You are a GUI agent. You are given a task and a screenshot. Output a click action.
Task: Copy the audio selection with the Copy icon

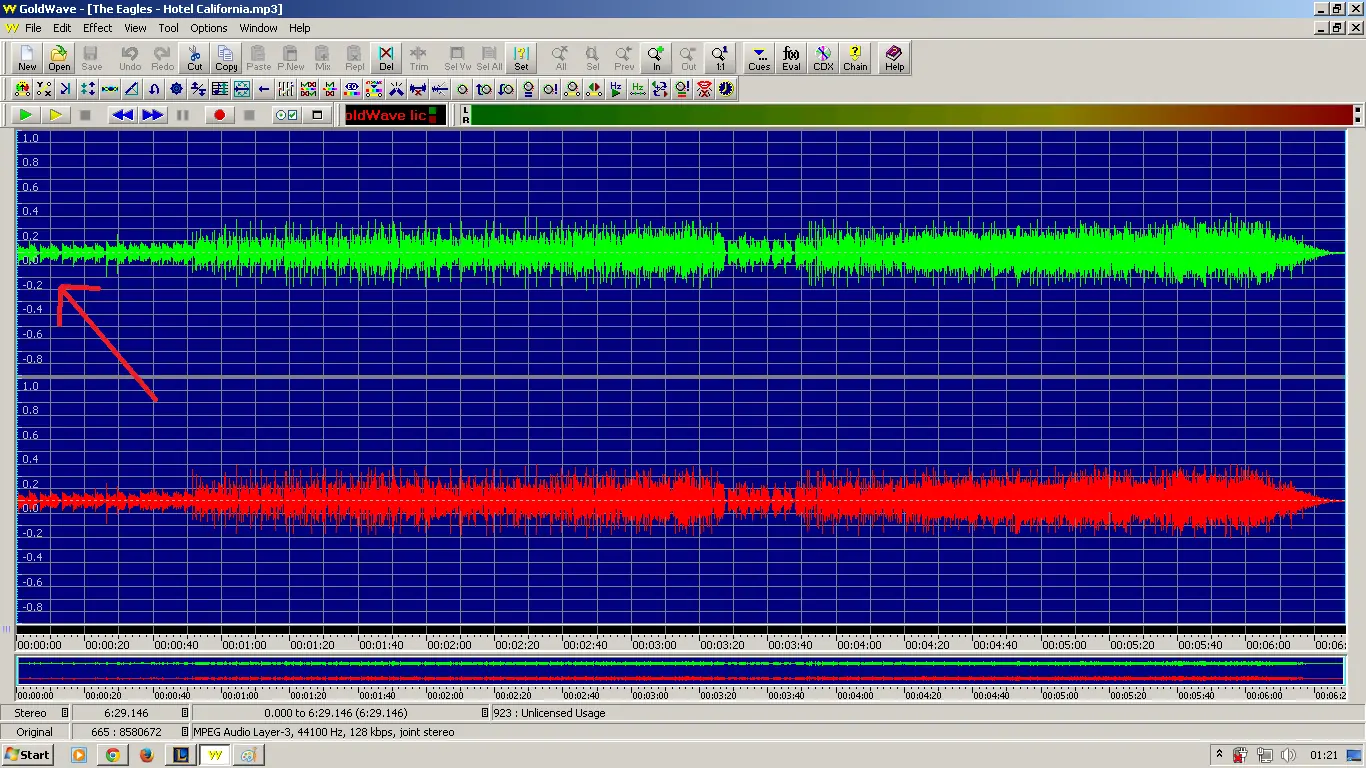coord(226,57)
